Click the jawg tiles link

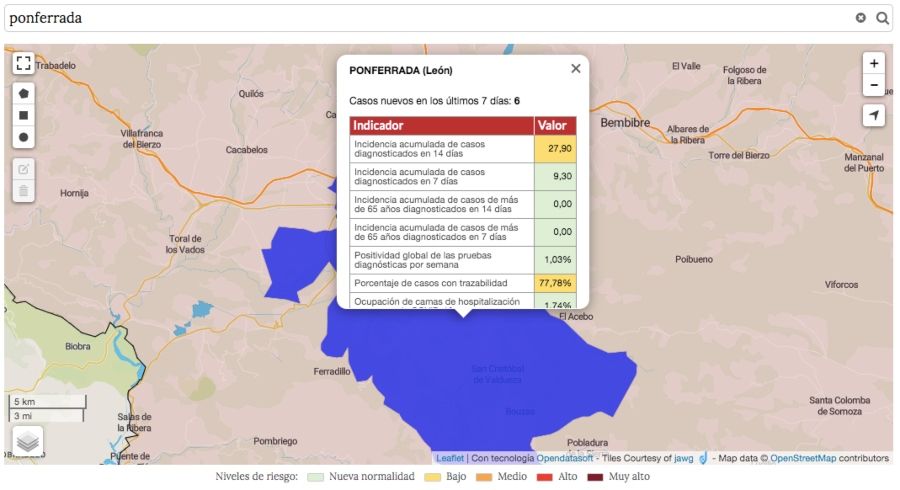click(x=683, y=459)
